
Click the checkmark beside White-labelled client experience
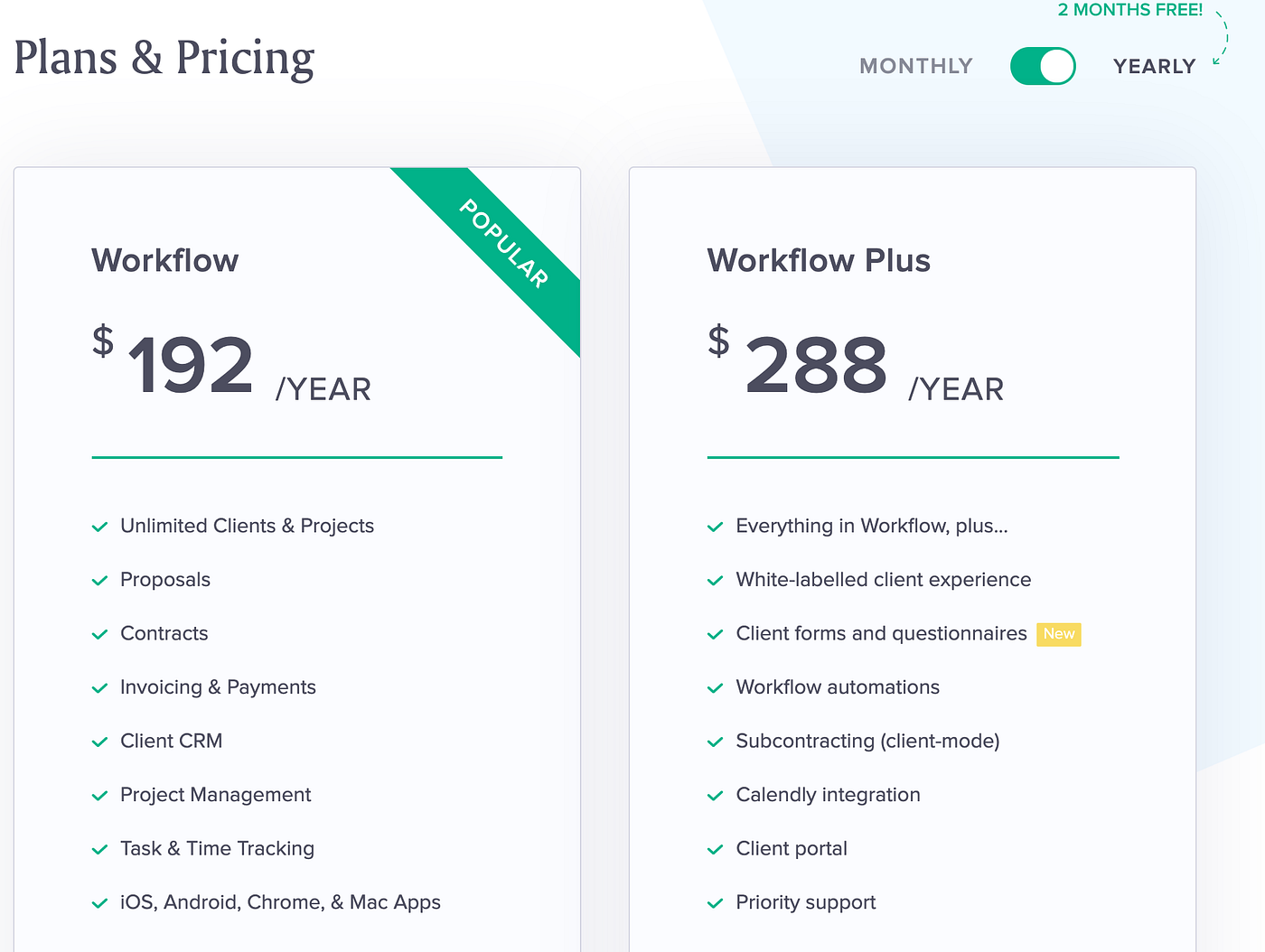click(x=716, y=581)
